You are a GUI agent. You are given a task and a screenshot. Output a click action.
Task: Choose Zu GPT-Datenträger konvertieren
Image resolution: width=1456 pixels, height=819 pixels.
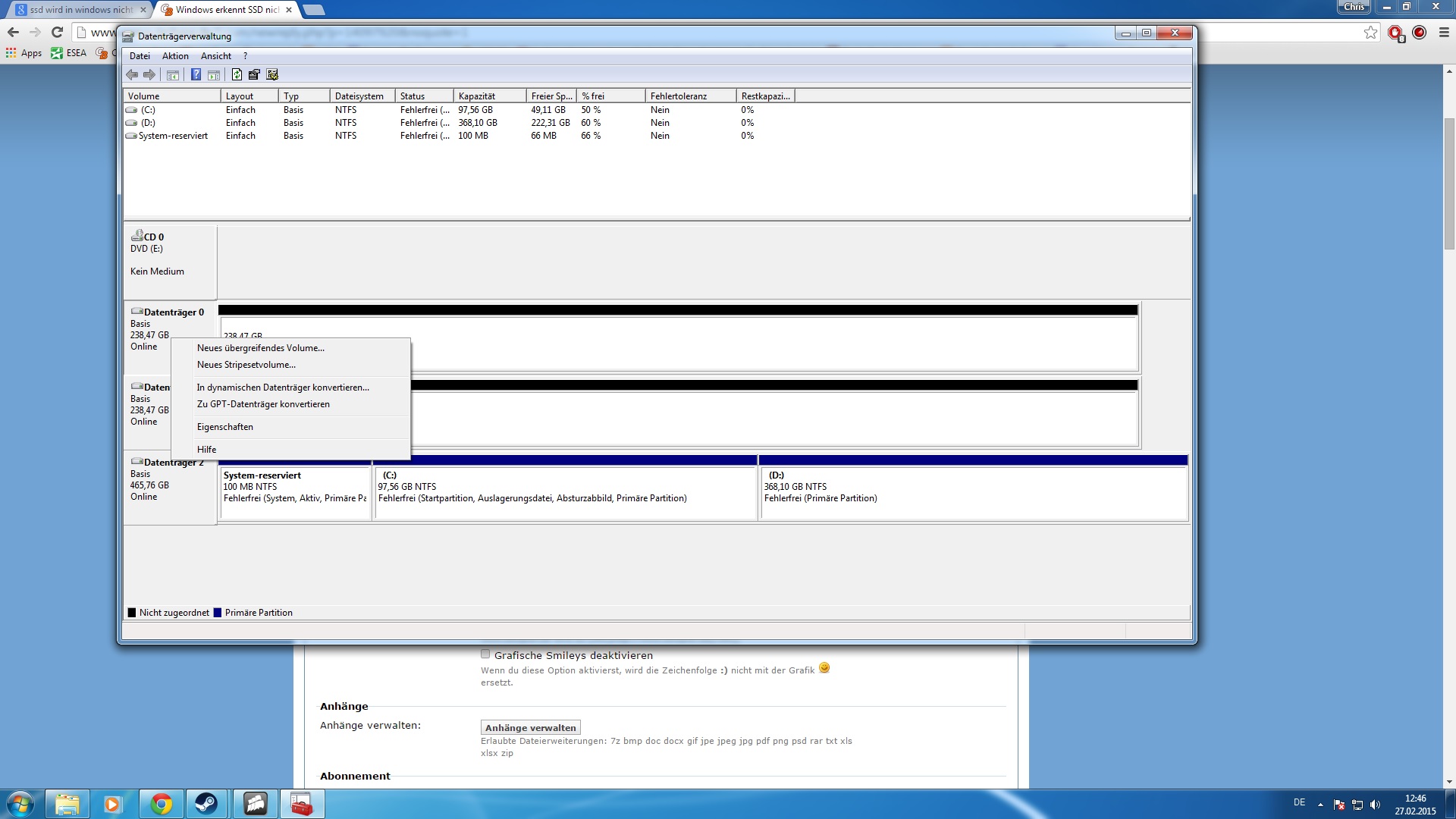tap(263, 404)
